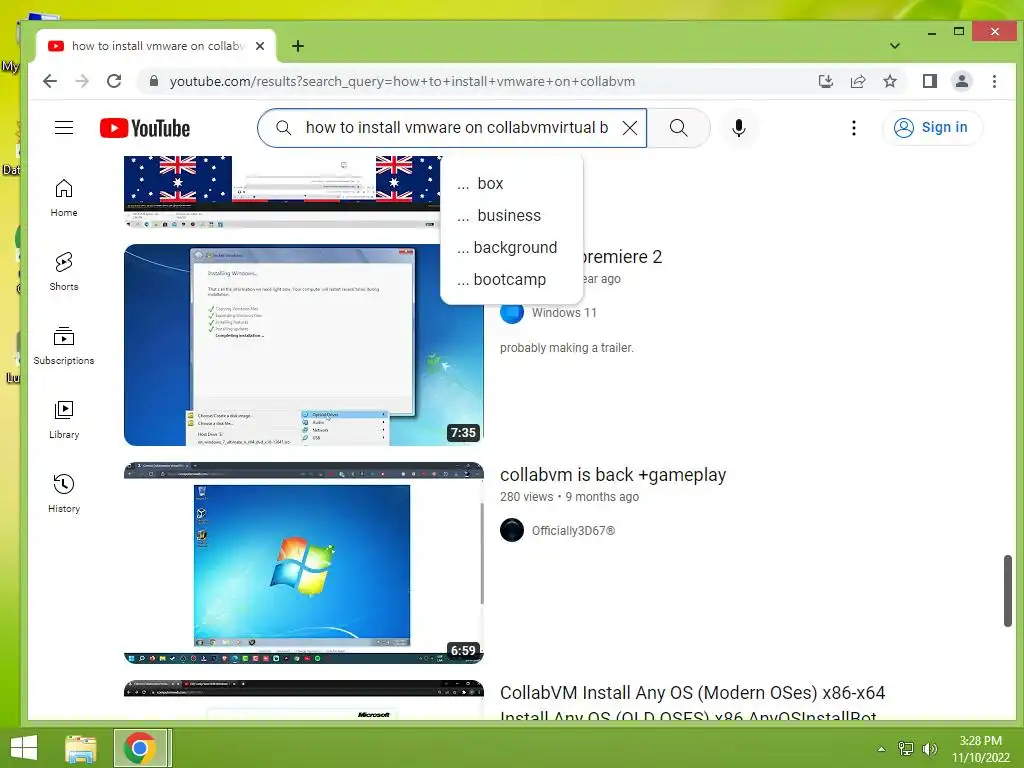The width and height of the screenshot is (1024, 768).
Task: Sign in to YouTube
Action: (x=932, y=127)
